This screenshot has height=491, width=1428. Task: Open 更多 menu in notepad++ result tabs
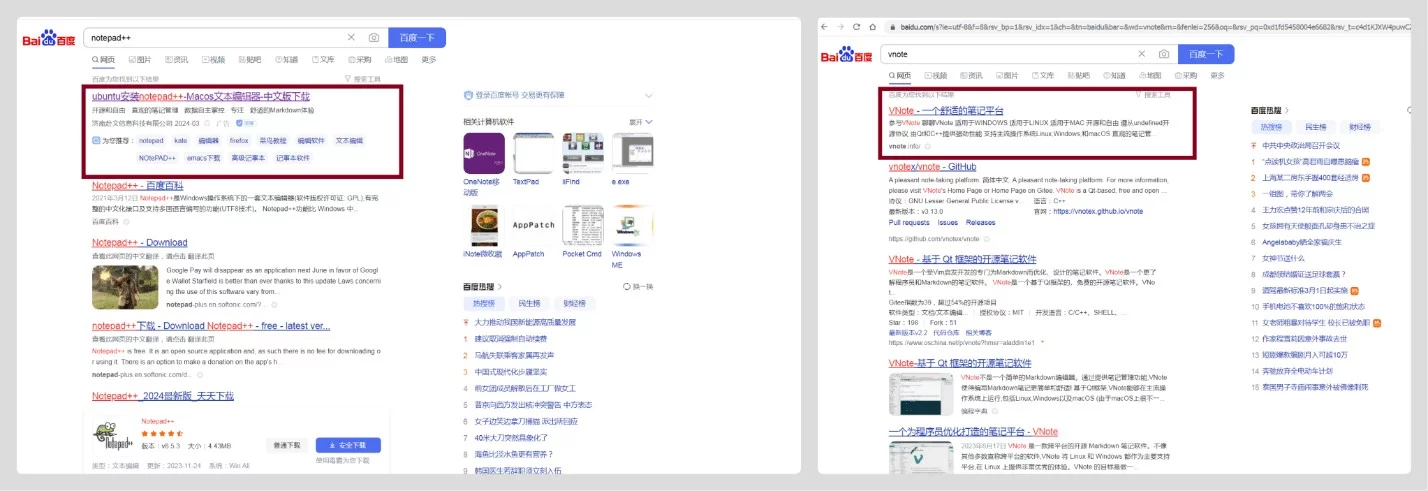429,60
